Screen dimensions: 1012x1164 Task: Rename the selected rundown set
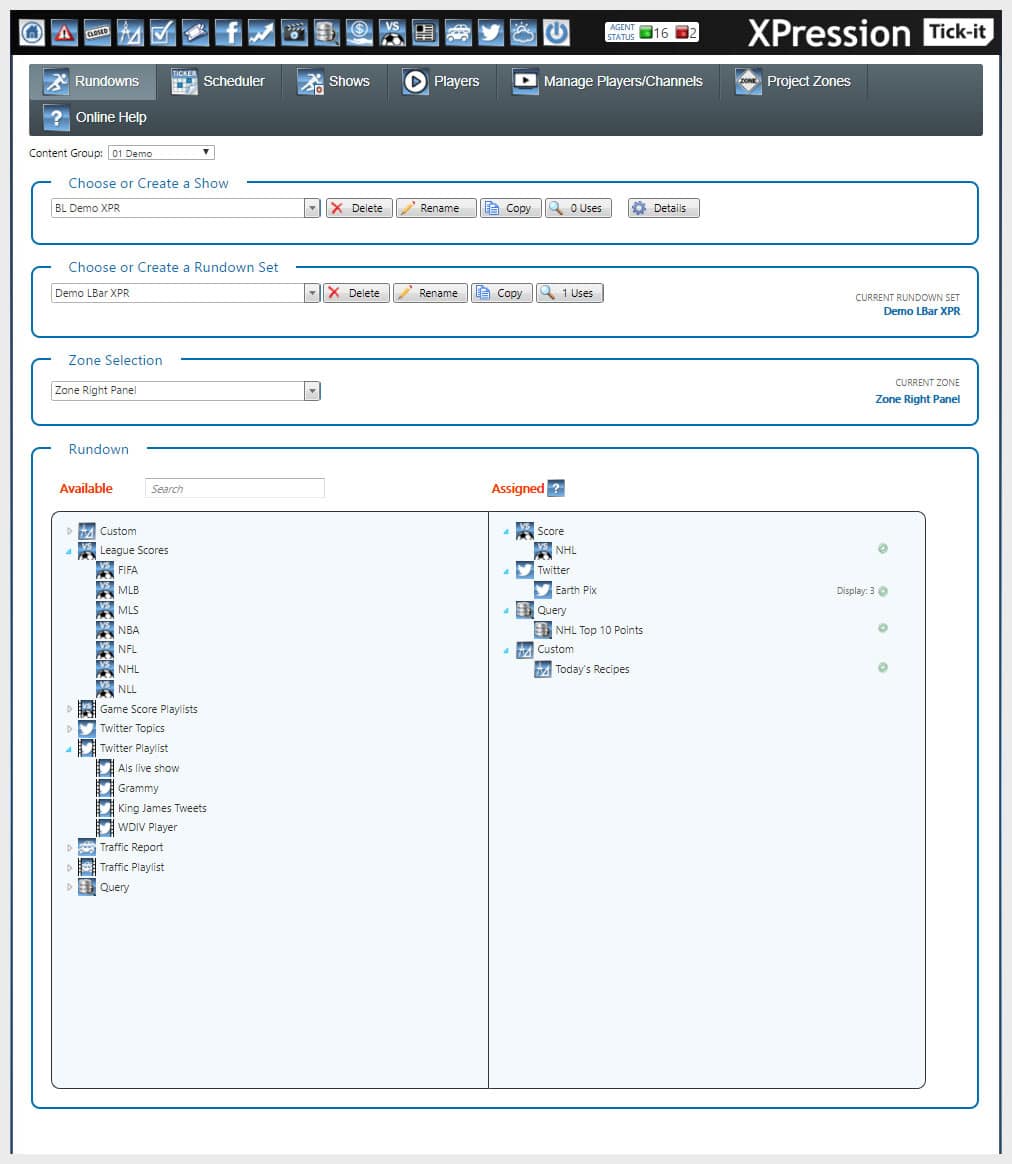click(431, 293)
